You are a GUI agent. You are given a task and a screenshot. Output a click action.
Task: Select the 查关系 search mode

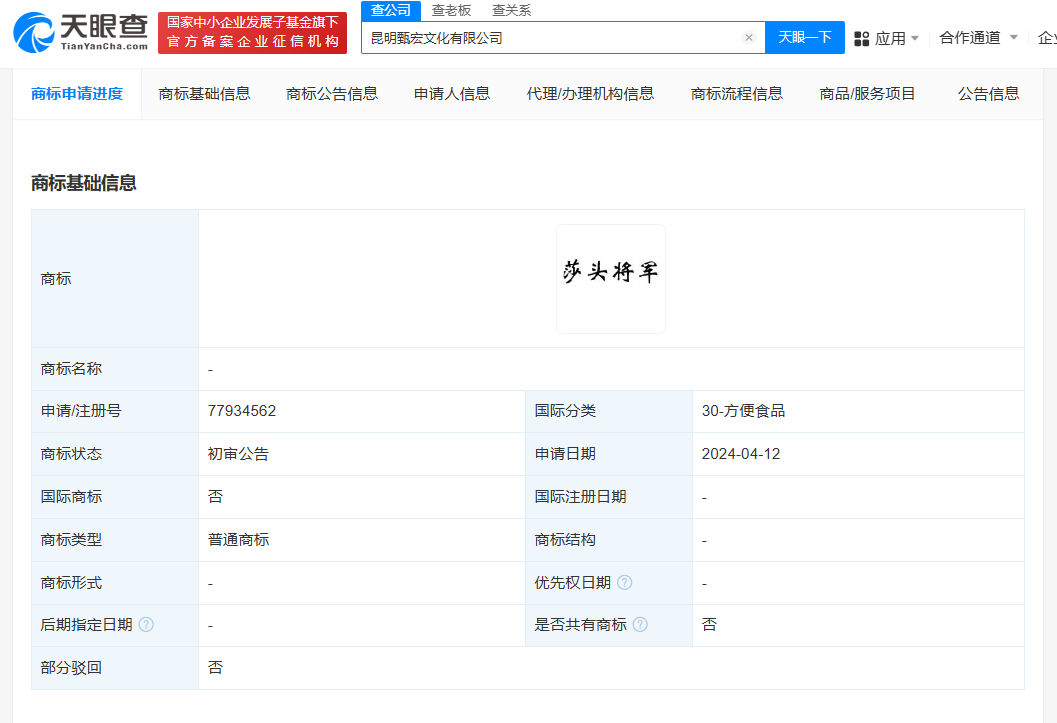[511, 10]
